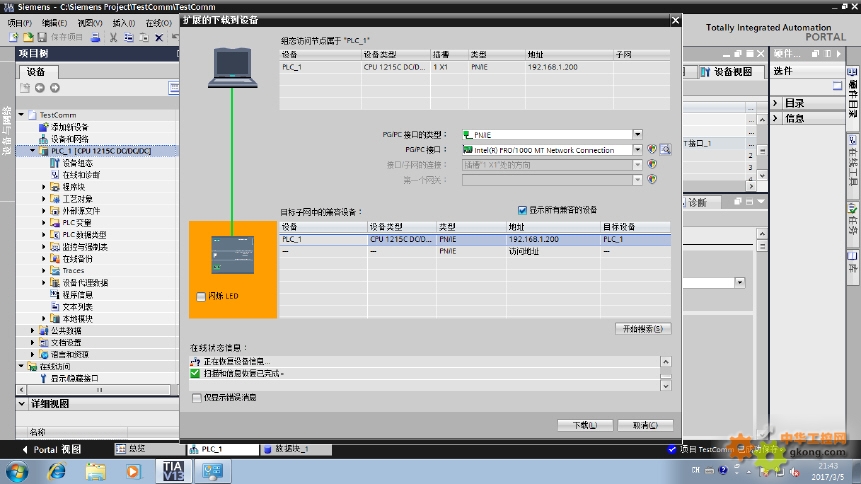The height and width of the screenshot is (484, 861).
Task: Expand the catalog section in hardware panel
Action: click(775, 103)
